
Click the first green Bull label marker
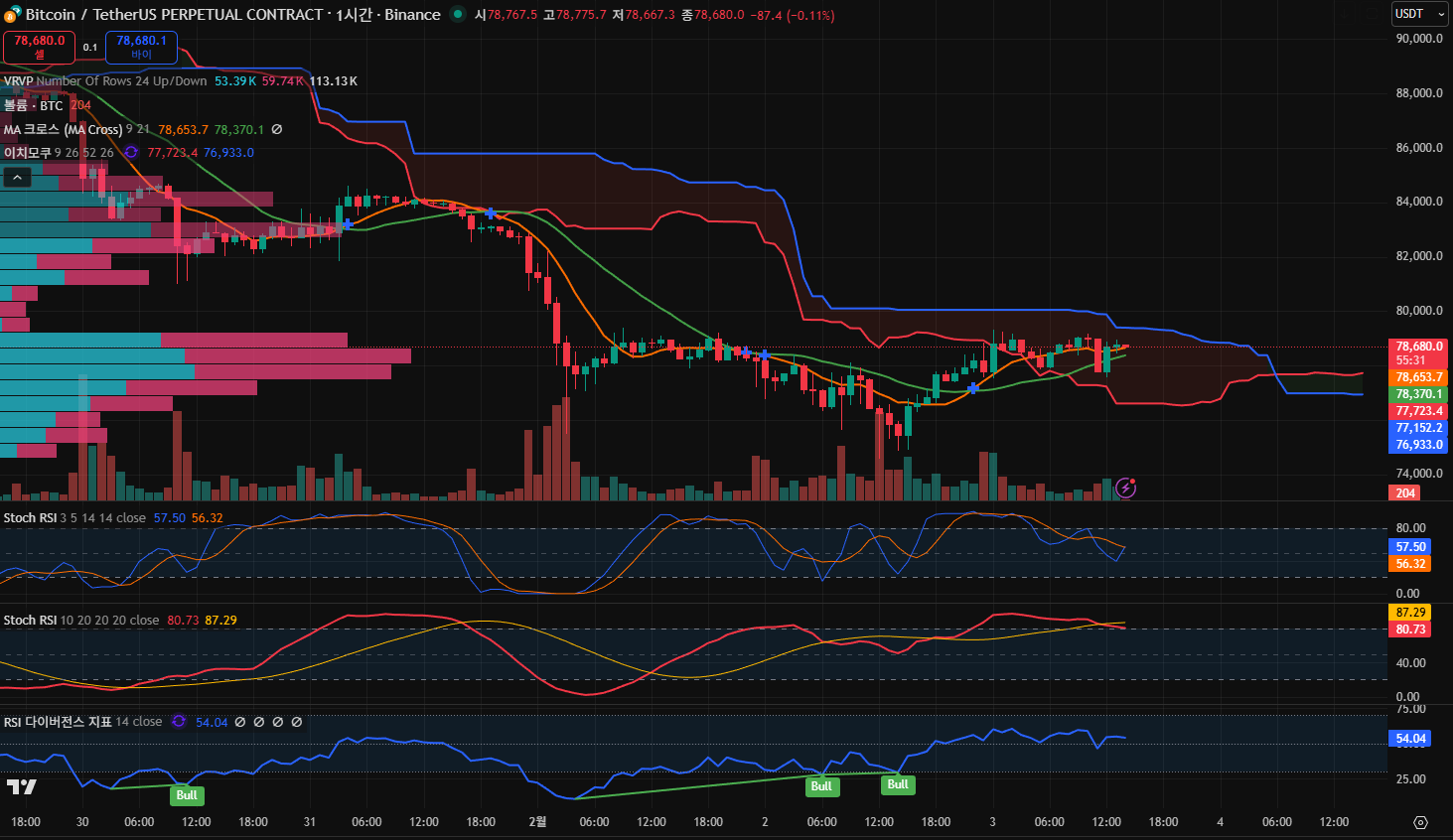coord(187,795)
